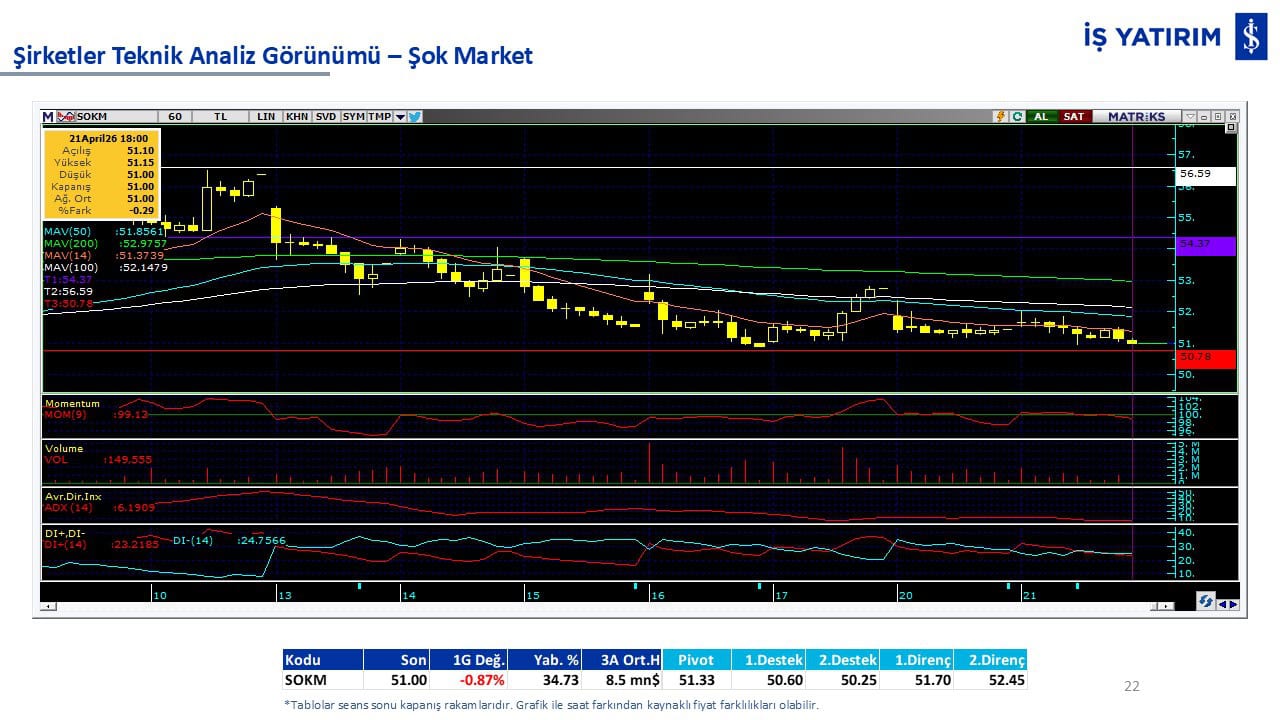1280x720 pixels.
Task: Open the triangle menu beside MATRIKS
Action: 1189,117
